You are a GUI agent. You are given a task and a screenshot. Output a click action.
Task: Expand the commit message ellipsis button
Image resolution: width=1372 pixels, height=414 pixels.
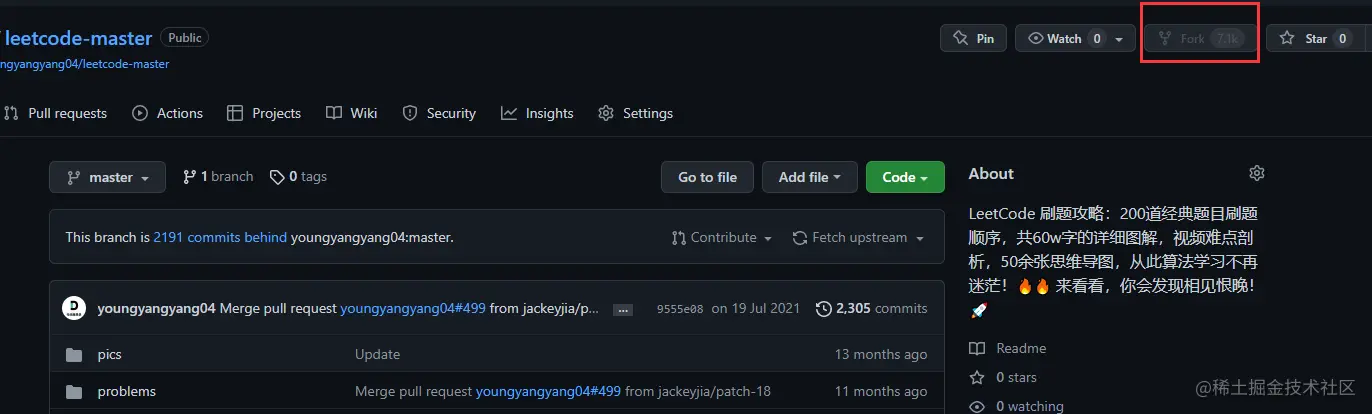click(x=622, y=309)
